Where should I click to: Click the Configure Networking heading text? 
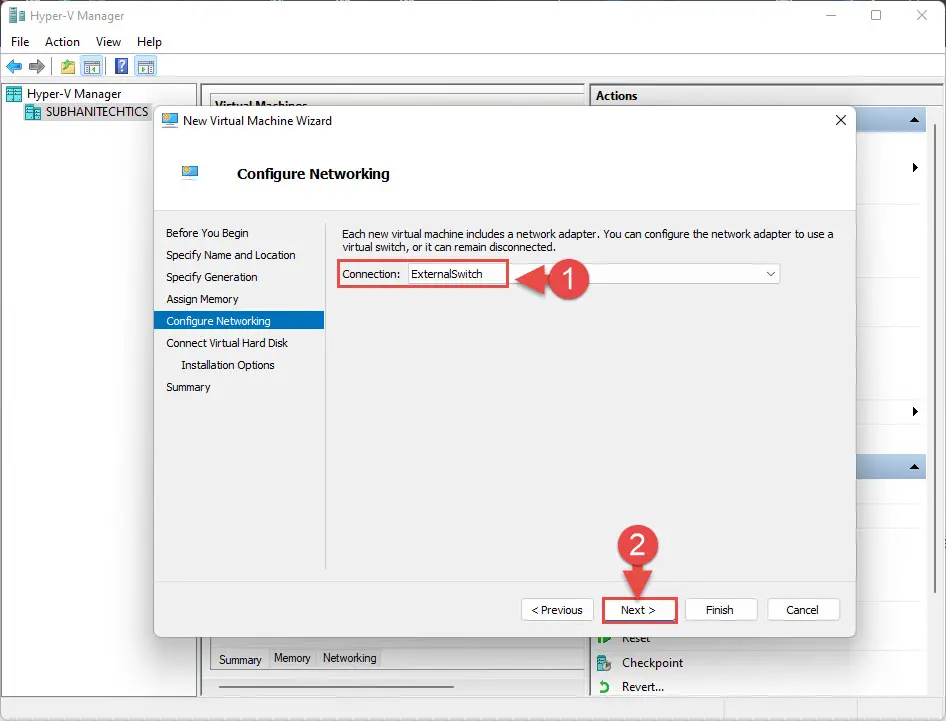point(313,174)
